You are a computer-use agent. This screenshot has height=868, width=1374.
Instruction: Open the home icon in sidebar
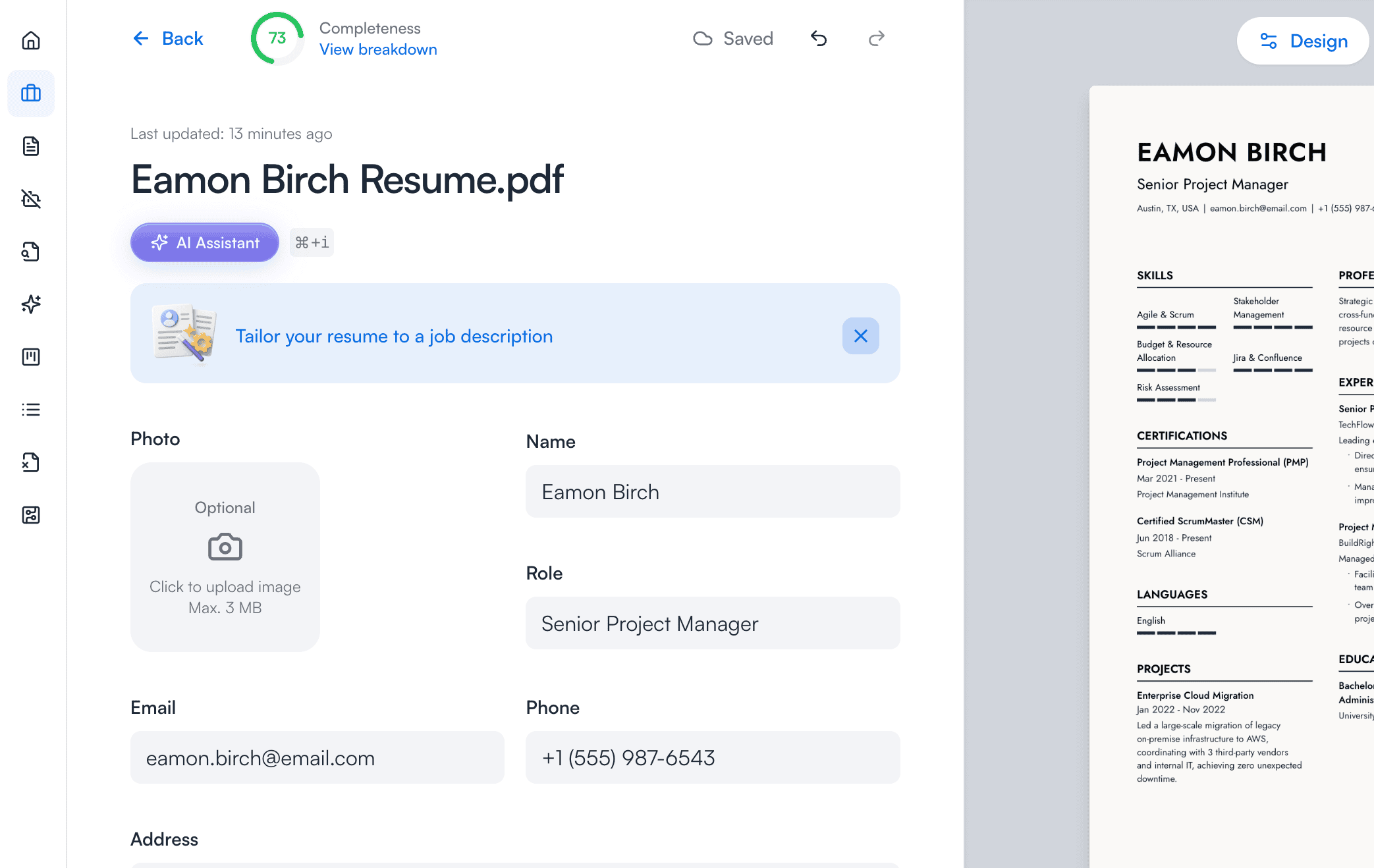(x=31, y=41)
